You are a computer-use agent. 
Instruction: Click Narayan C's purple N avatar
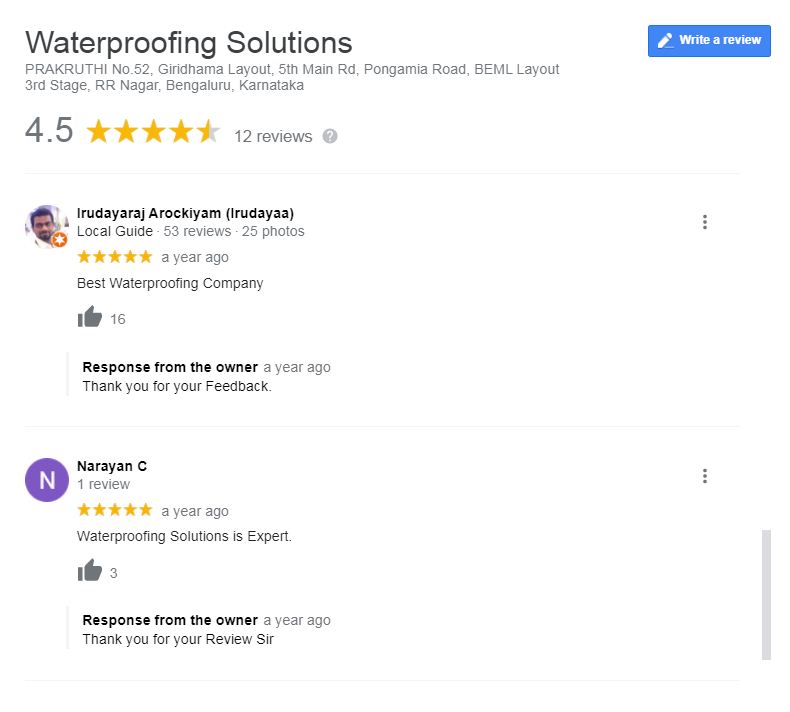pyautogui.click(x=47, y=480)
